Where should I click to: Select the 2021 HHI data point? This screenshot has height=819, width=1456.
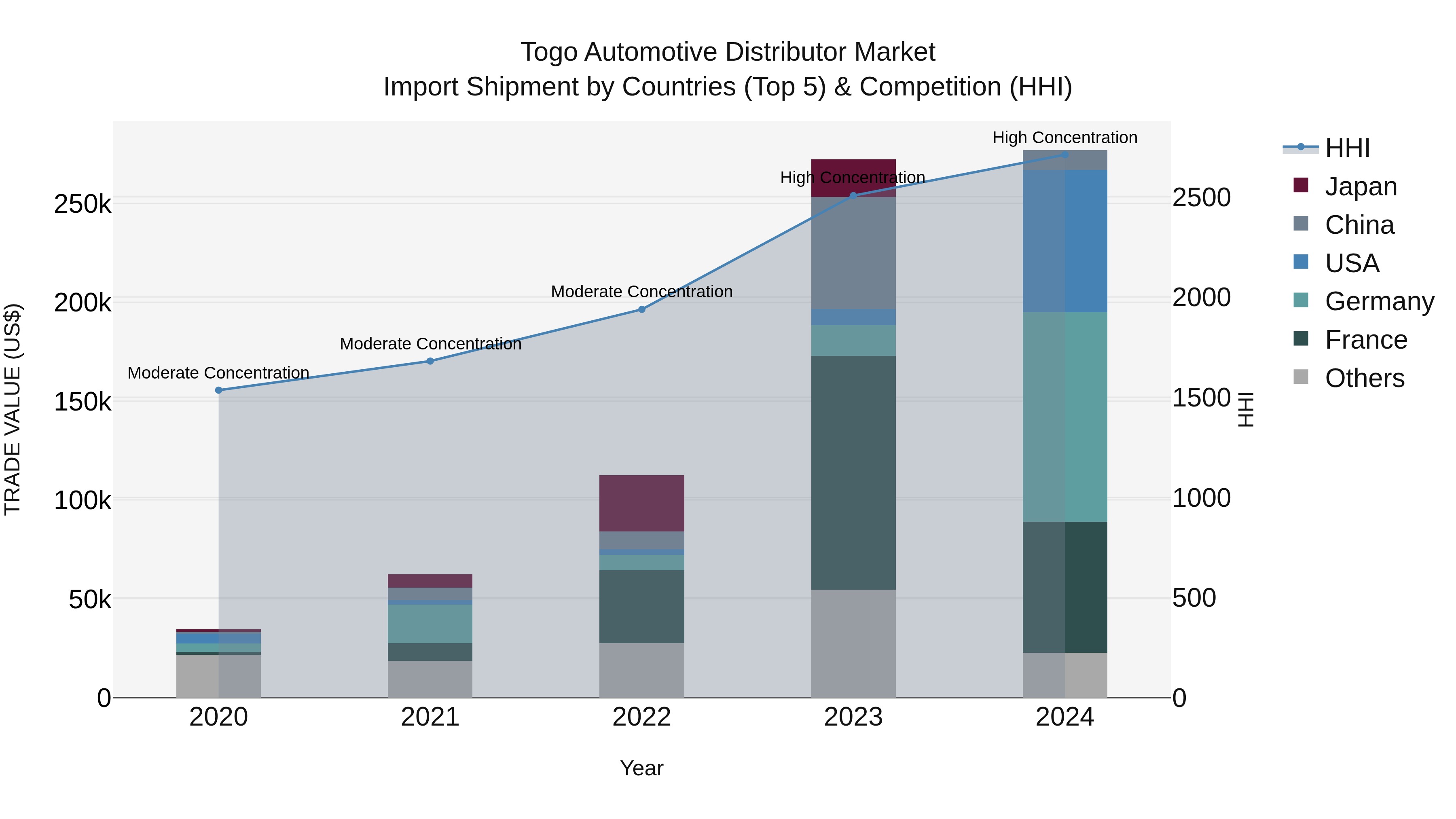pos(430,361)
